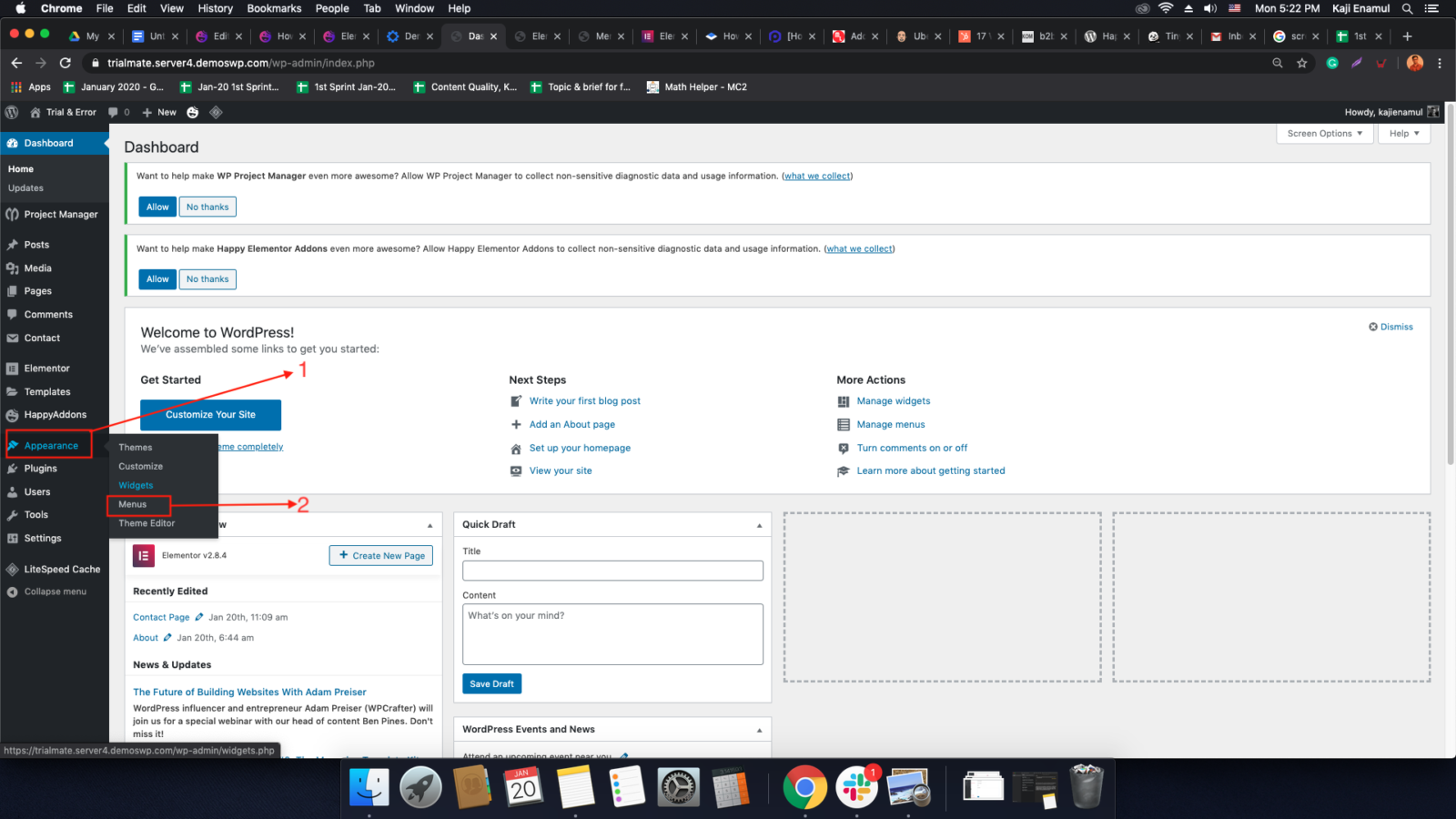Image resolution: width=1456 pixels, height=819 pixels.
Task: Click Create New Page button
Action: pos(381,555)
